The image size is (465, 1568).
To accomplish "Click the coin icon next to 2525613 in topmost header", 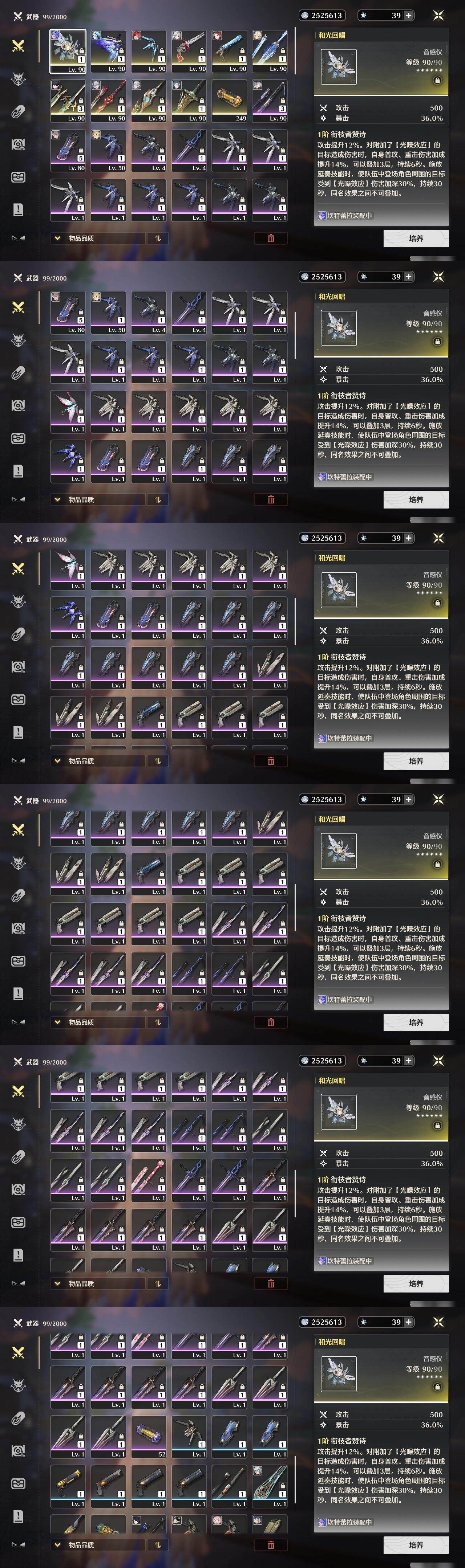I will pyautogui.click(x=305, y=15).
